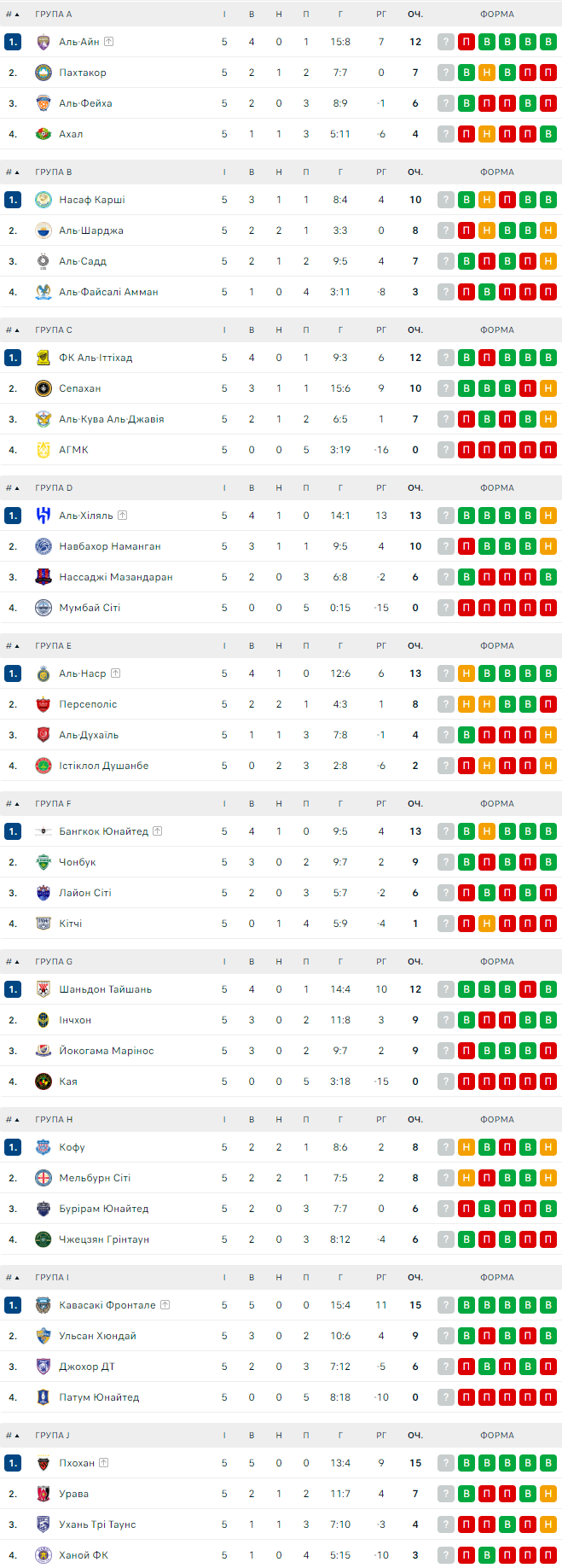Click green В form badge in Ахал row
This screenshot has height=1568, width=562.
point(548,134)
